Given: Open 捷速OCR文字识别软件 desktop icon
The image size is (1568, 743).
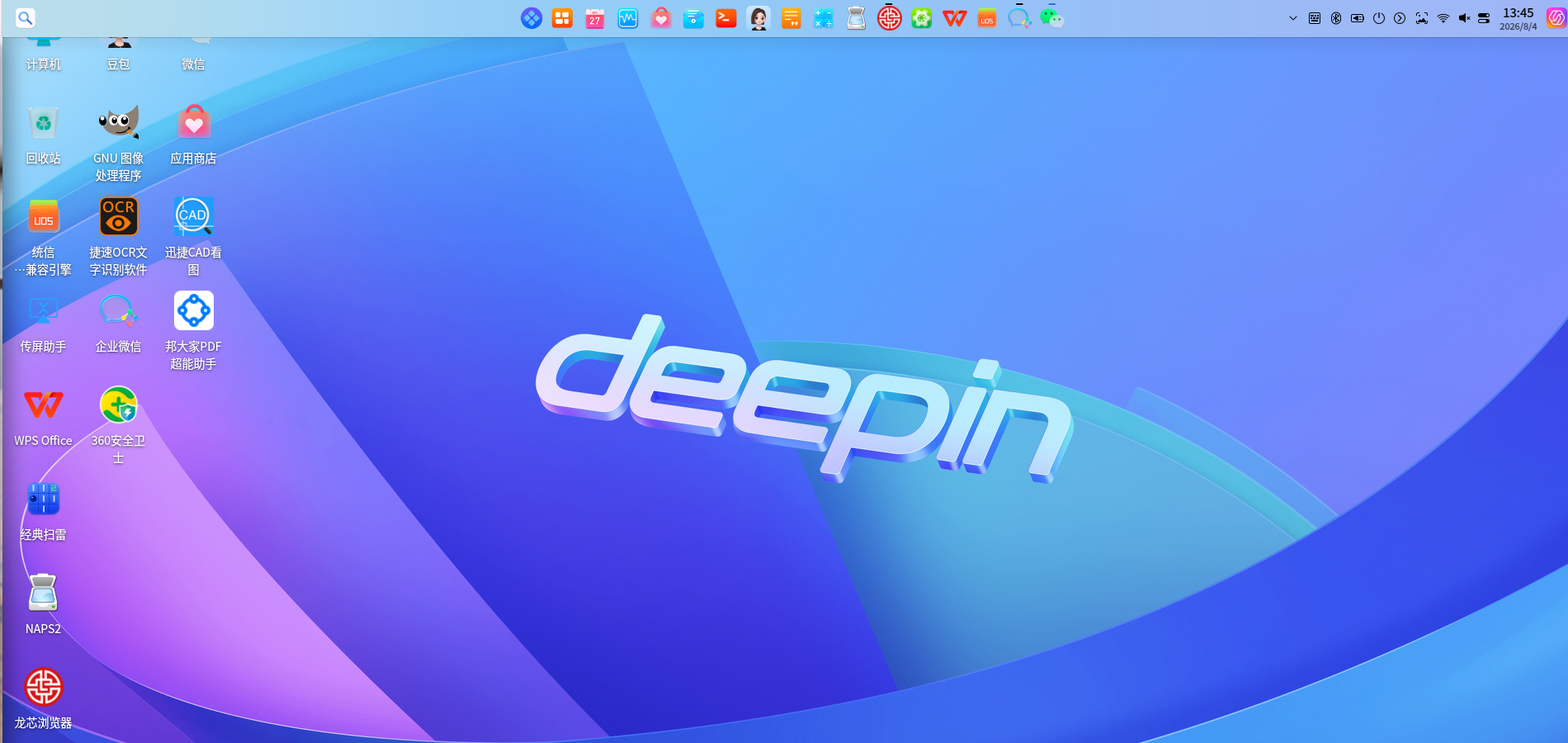Looking at the screenshot, I should point(118,236).
